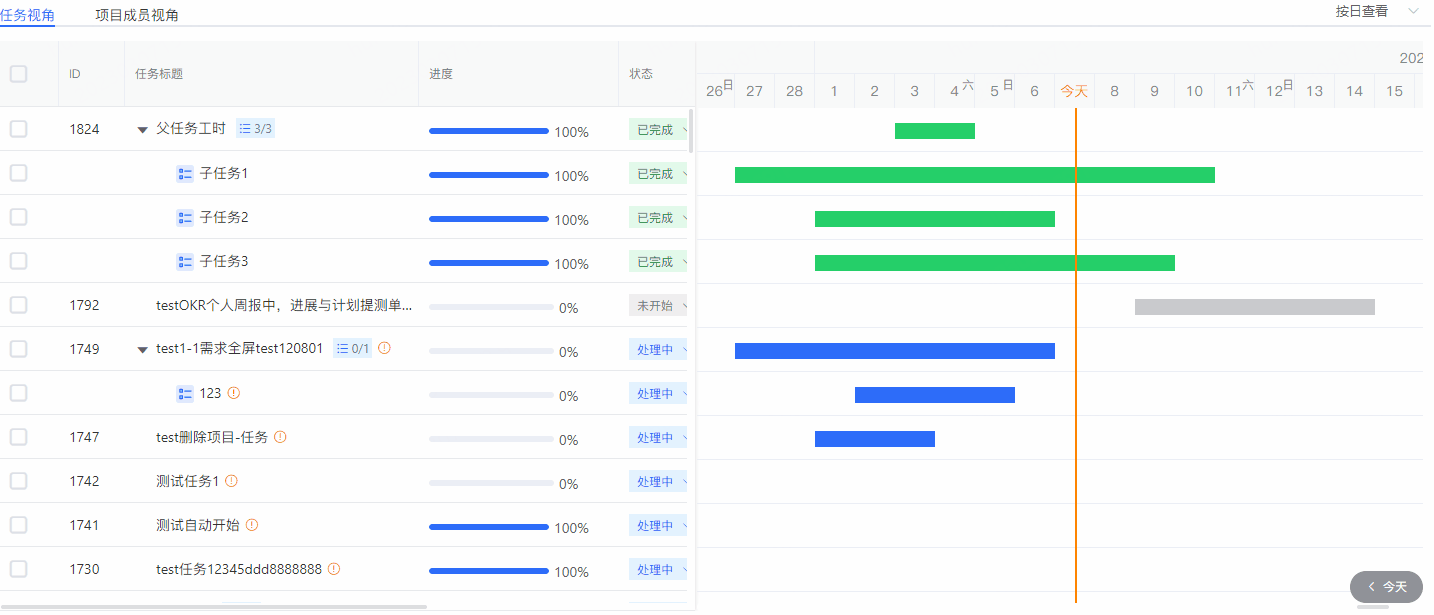Screen dimensions: 1434x615
Task: Open 按日查看 view dropdown
Action: [x=1376, y=11]
